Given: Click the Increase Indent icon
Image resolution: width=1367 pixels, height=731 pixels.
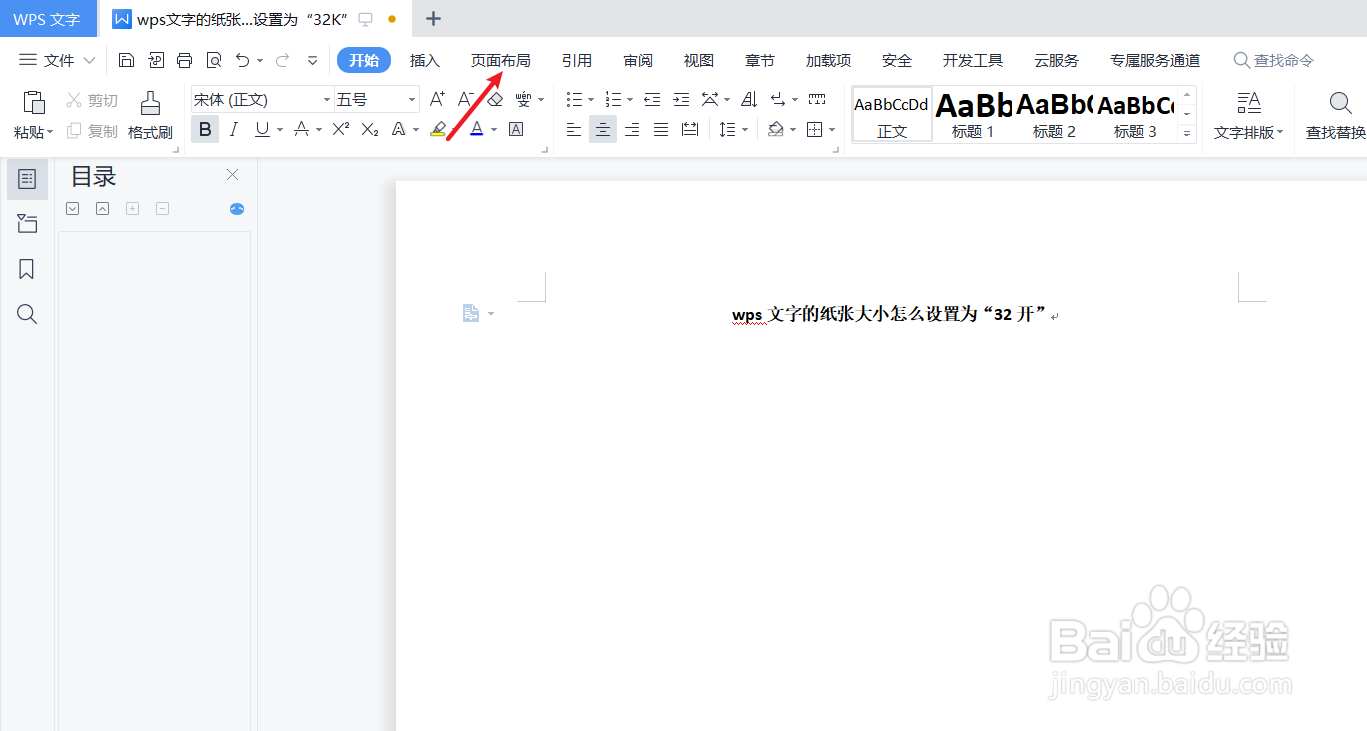Looking at the screenshot, I should point(681,99).
